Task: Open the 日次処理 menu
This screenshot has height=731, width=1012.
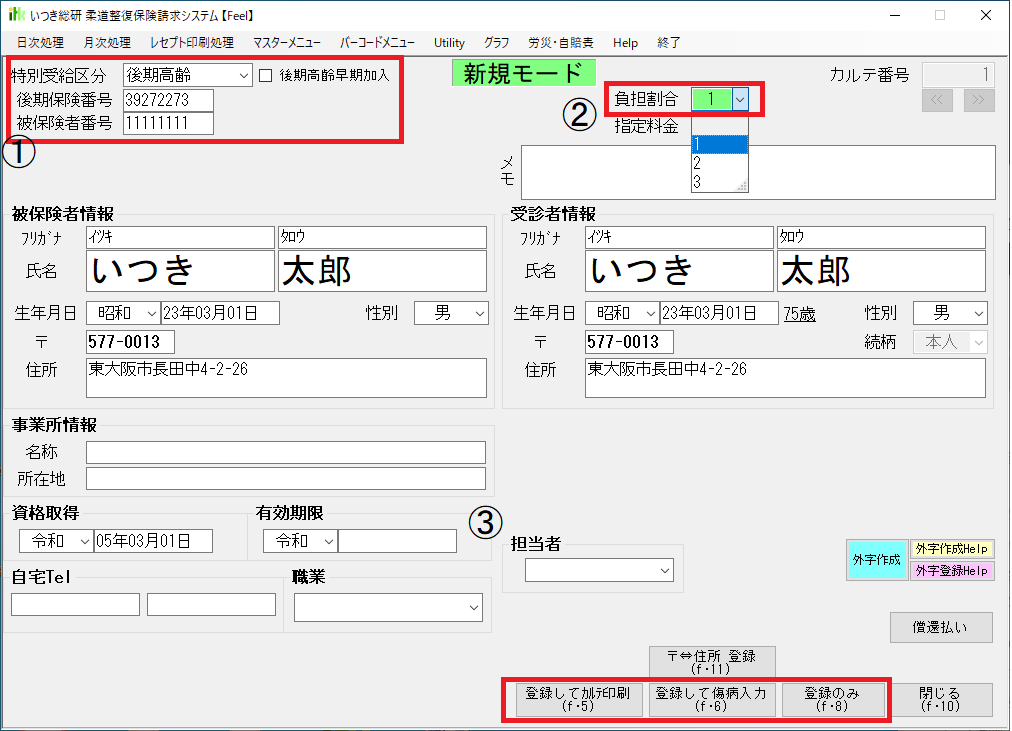Action: click(40, 43)
